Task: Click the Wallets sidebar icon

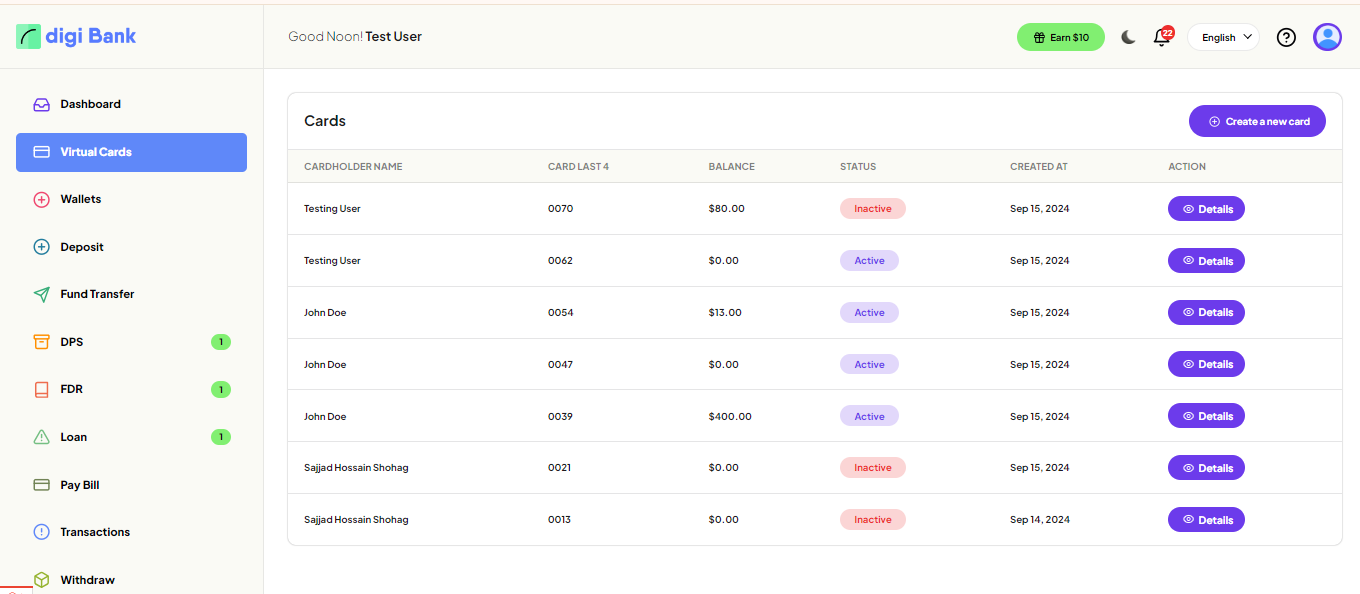Action: click(x=42, y=200)
